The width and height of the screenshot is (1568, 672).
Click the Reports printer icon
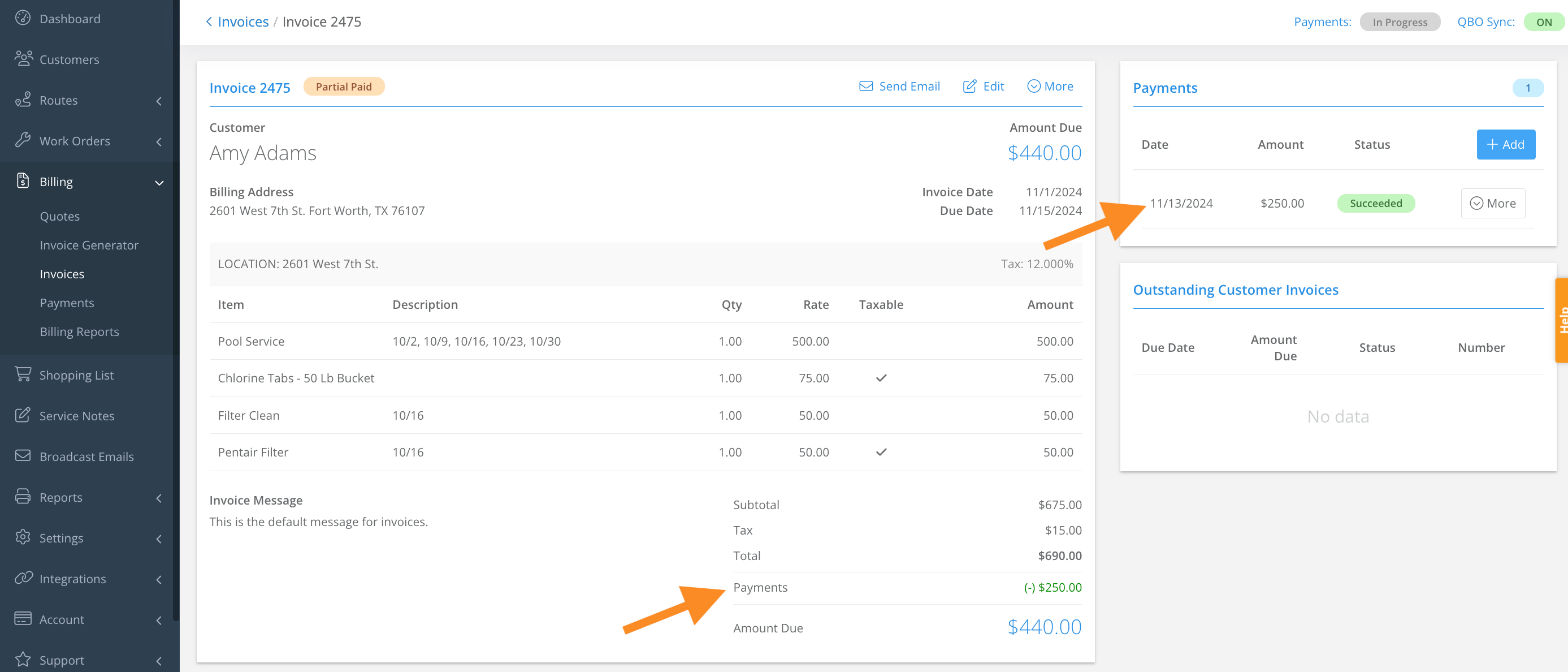tap(23, 497)
